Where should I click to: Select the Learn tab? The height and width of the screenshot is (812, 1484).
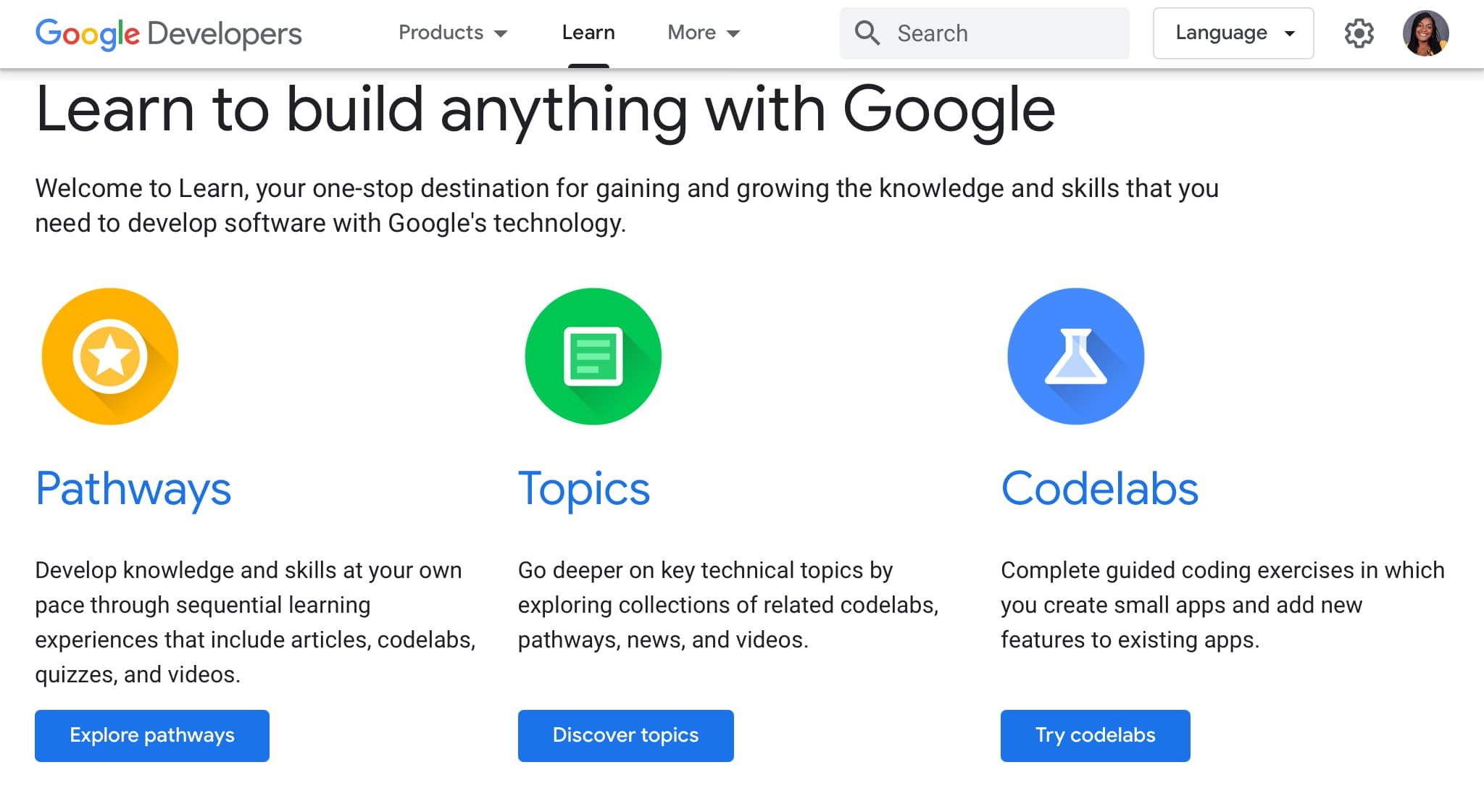click(588, 33)
